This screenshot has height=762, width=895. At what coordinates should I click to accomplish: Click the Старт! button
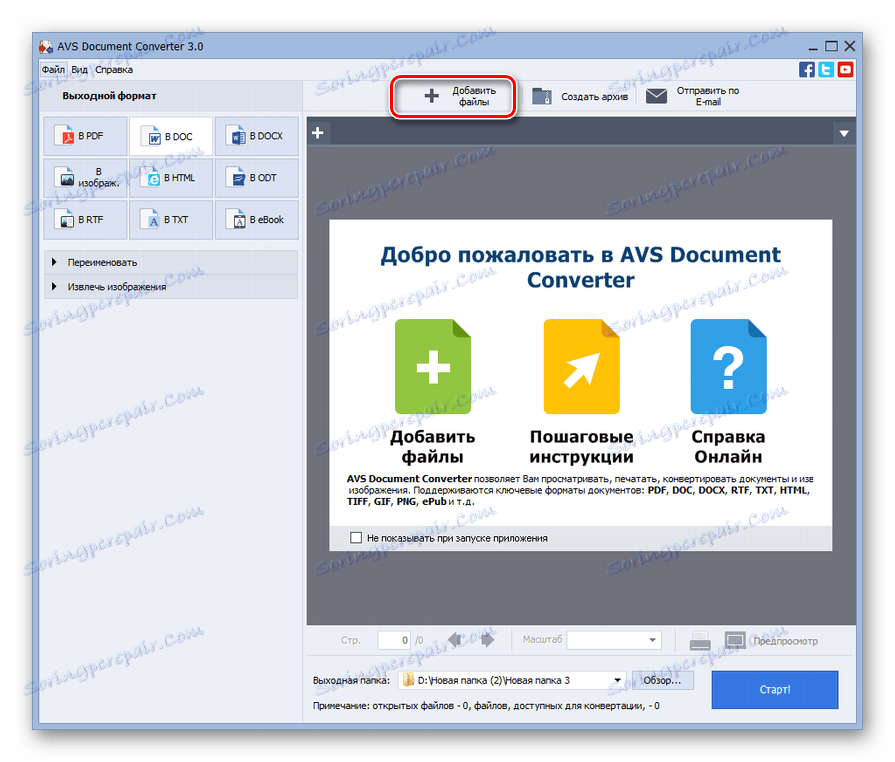[775, 690]
